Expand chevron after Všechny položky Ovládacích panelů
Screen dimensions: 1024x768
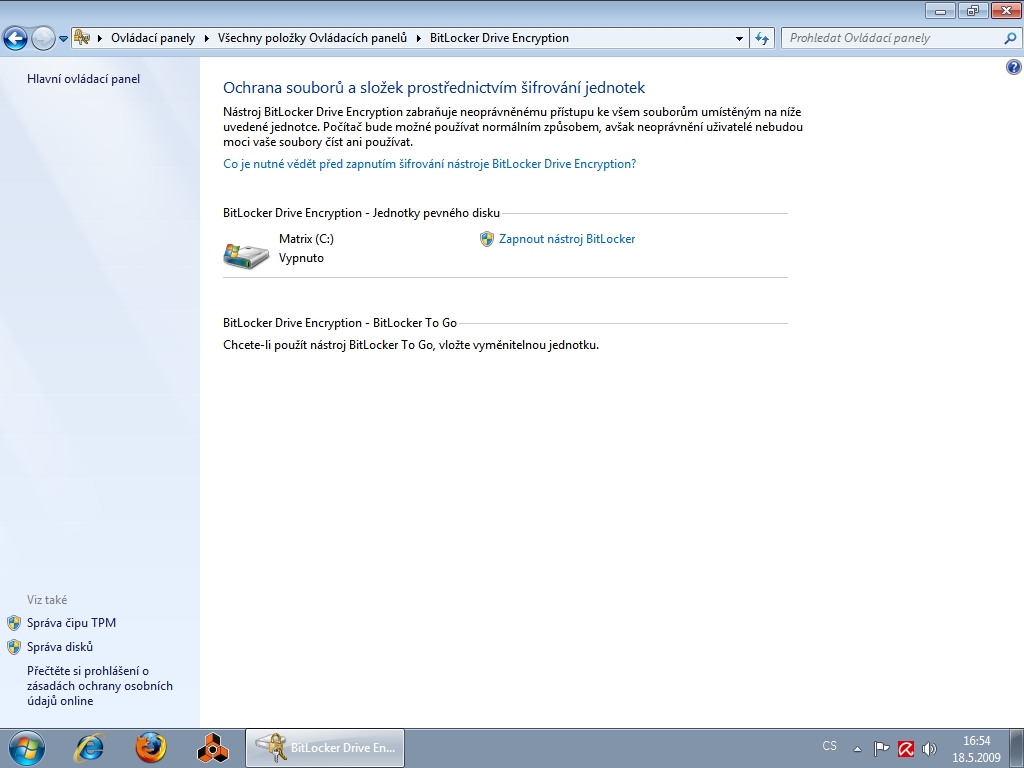(x=419, y=39)
